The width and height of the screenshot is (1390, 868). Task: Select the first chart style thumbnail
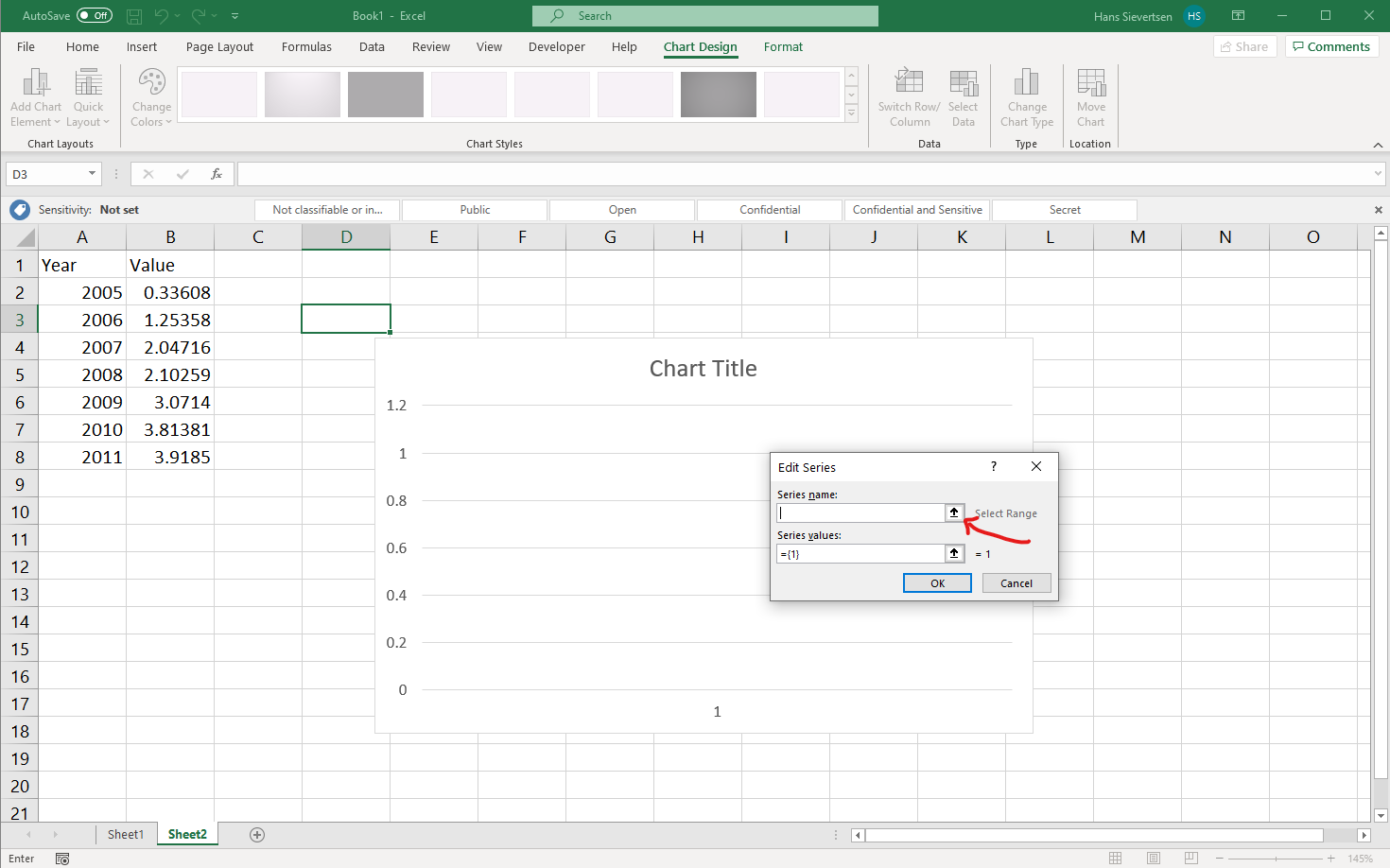tap(219, 95)
